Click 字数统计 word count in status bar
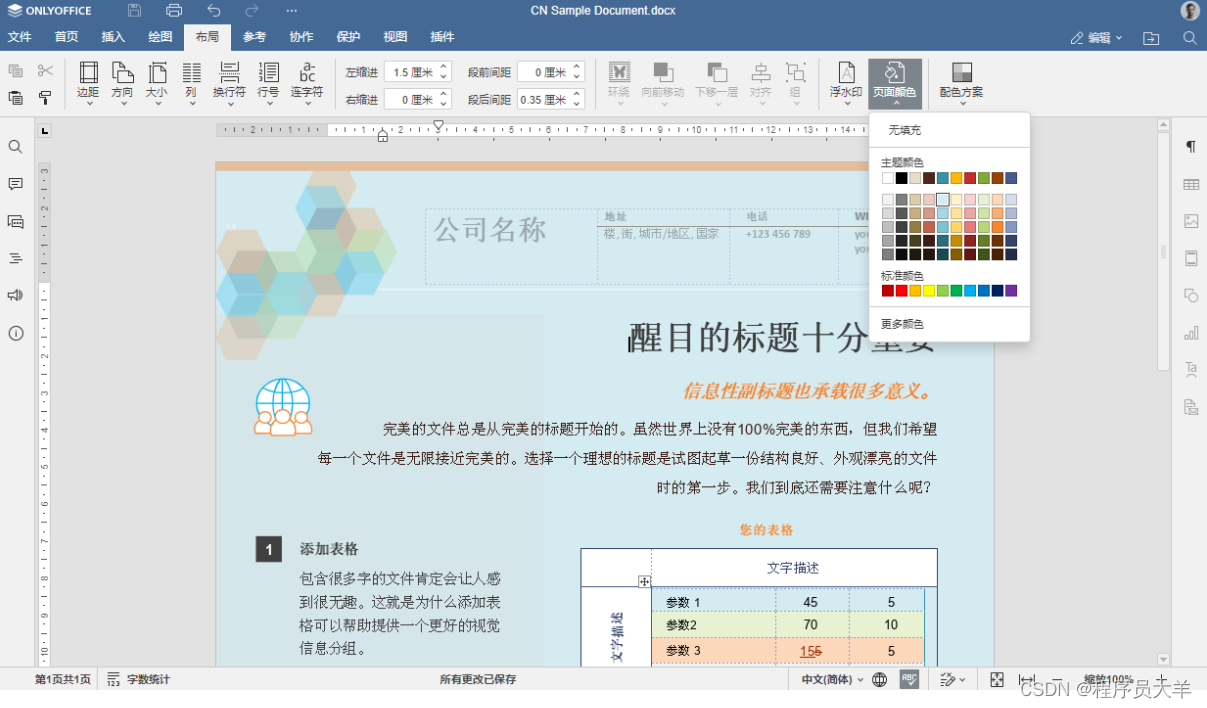1207x708 pixels. [x=138, y=680]
